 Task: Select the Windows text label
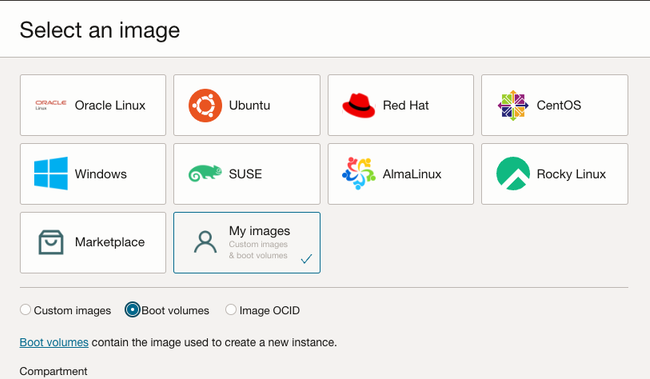tap(101, 174)
